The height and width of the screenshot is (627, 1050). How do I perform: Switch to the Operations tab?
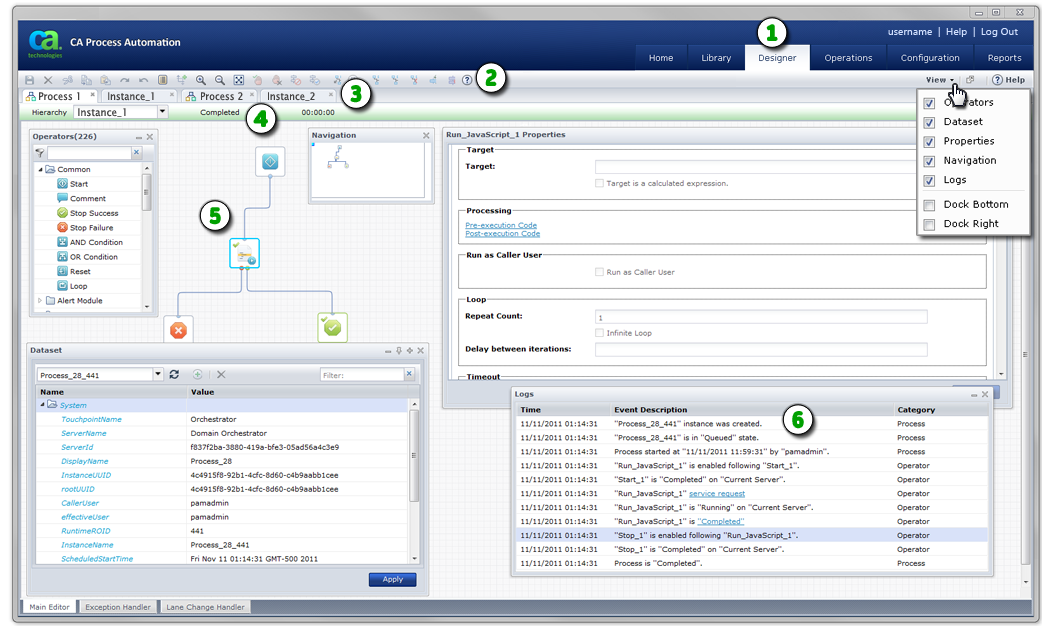point(847,57)
